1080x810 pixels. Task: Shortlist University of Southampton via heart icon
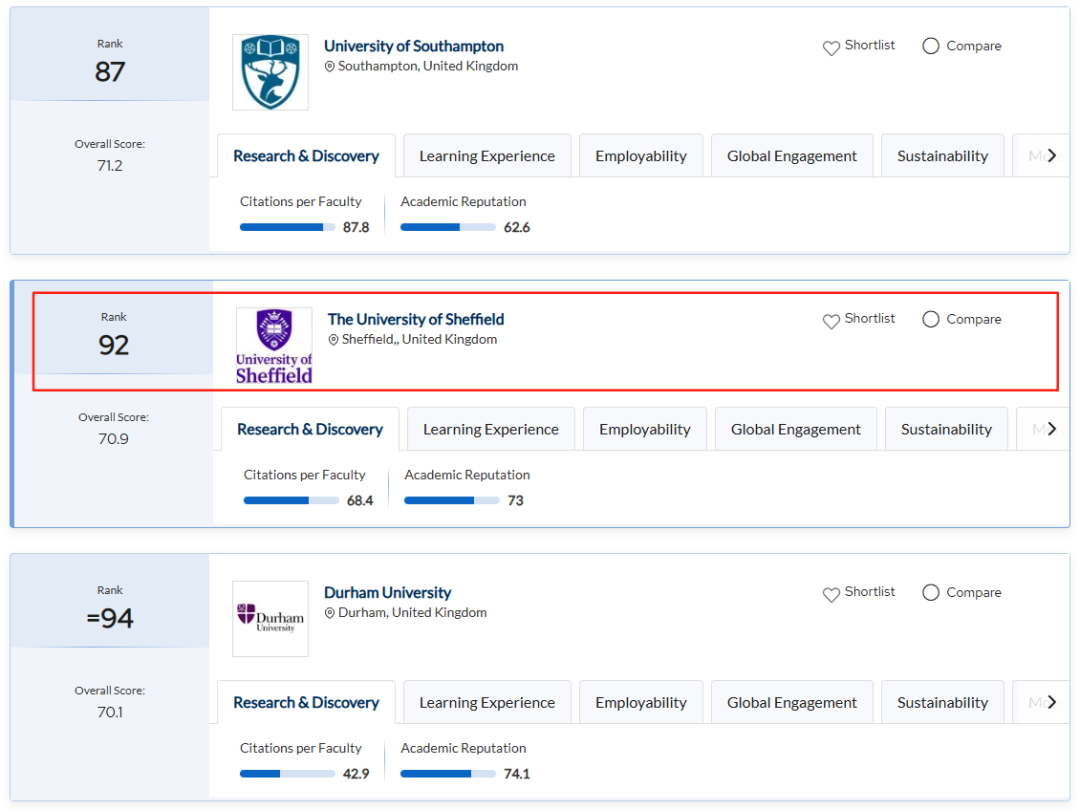coord(831,48)
